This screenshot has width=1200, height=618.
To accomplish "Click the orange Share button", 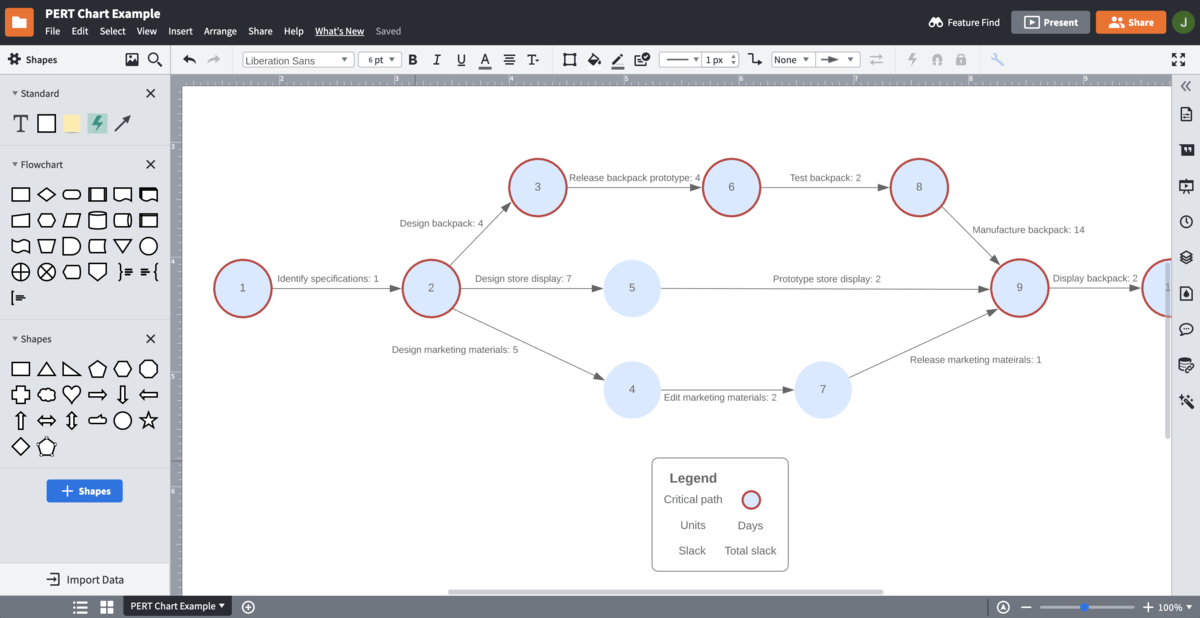I will [1130, 22].
